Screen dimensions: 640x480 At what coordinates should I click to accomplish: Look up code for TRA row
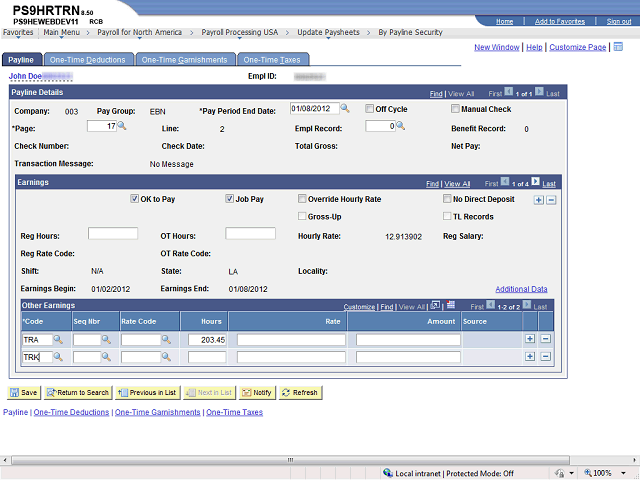click(59, 340)
